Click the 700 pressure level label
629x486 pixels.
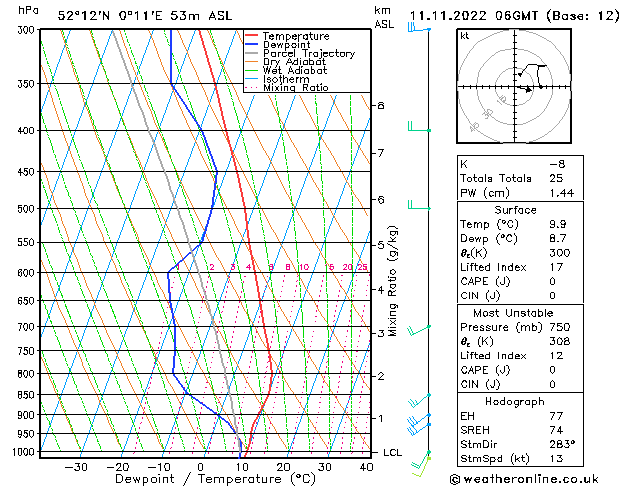(28, 327)
